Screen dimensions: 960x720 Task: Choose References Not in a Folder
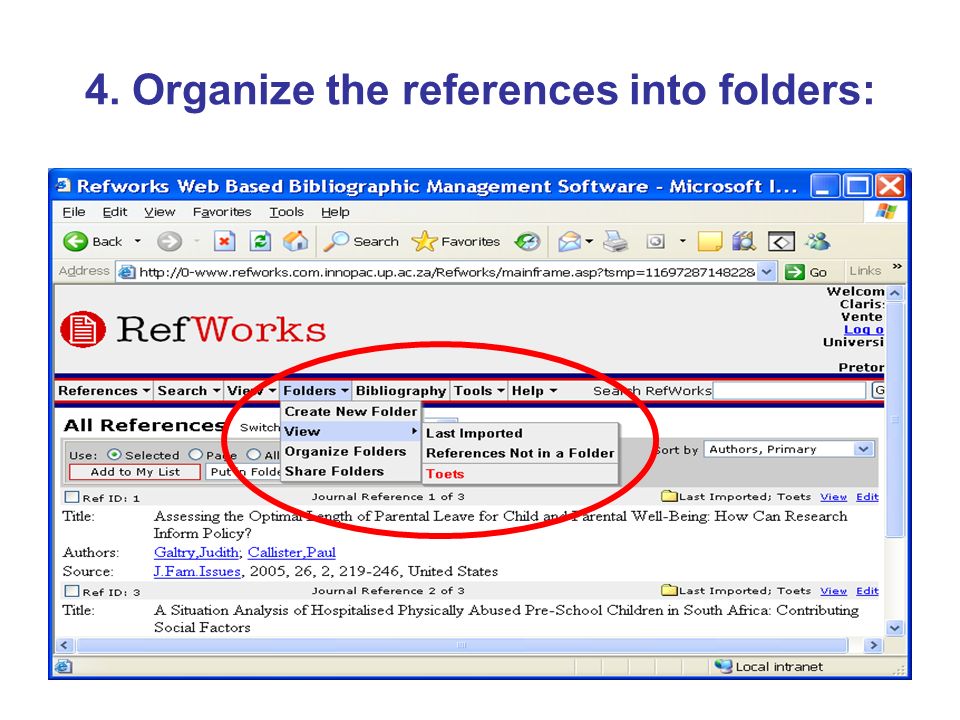pyautogui.click(x=520, y=453)
